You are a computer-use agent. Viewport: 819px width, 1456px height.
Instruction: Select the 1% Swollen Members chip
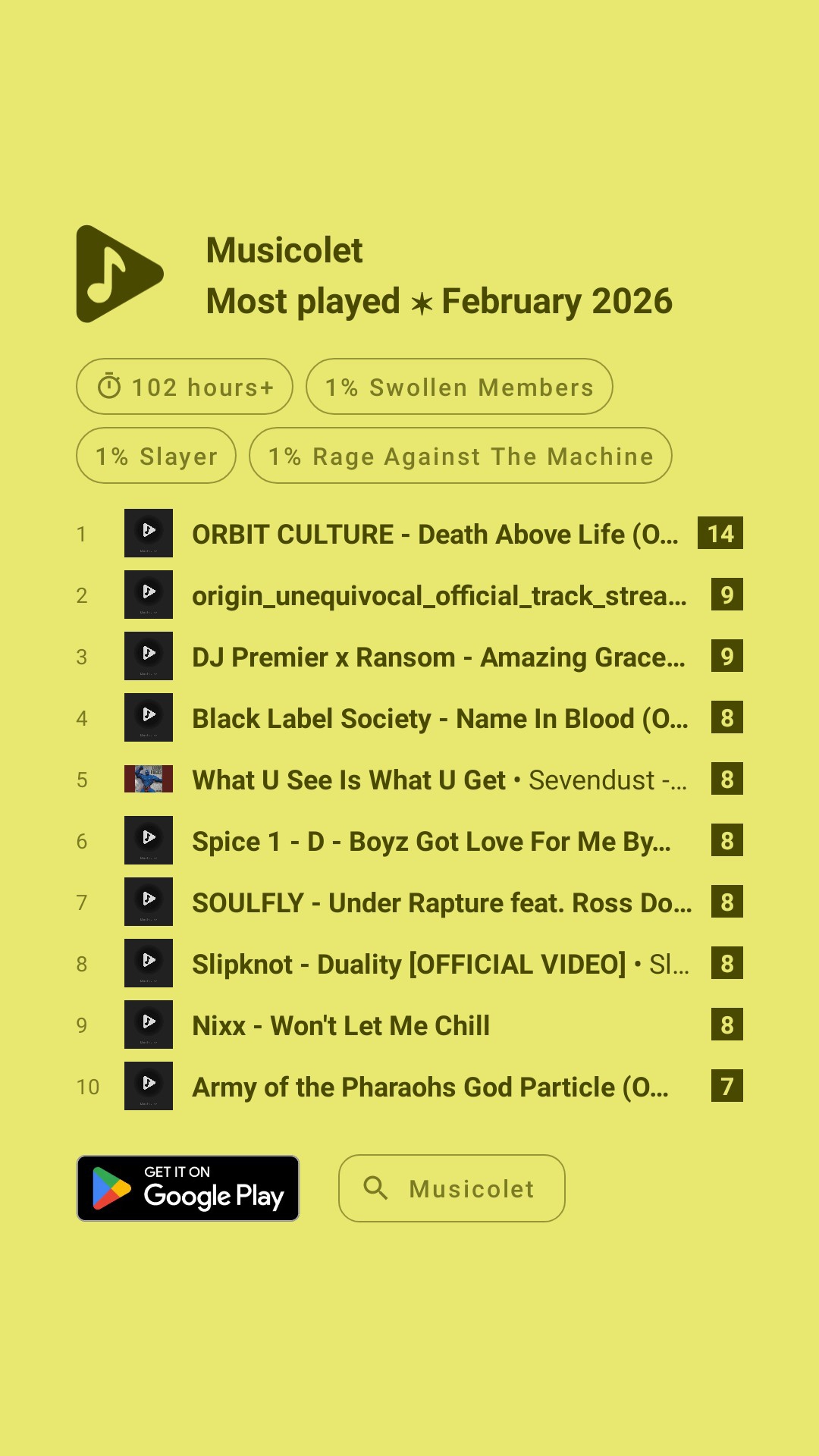pos(459,387)
